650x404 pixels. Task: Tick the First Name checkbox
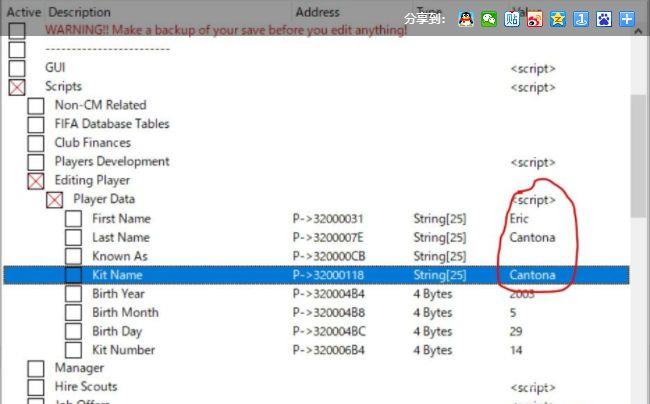[x=74, y=219]
